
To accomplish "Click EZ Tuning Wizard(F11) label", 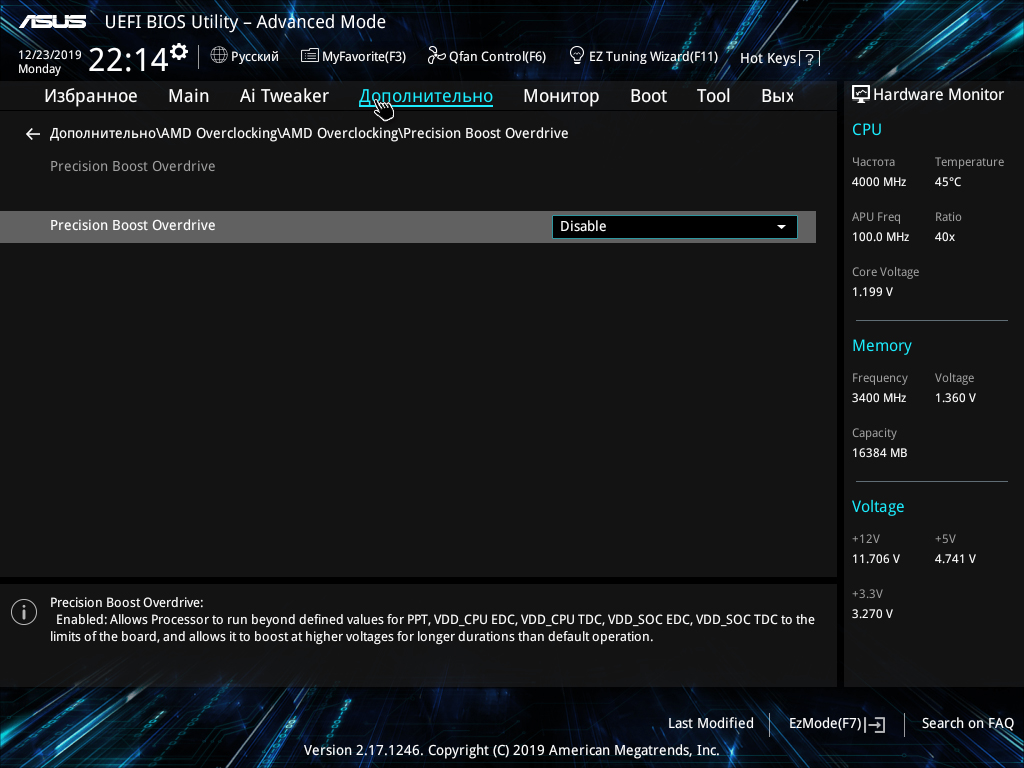I will tap(653, 57).
